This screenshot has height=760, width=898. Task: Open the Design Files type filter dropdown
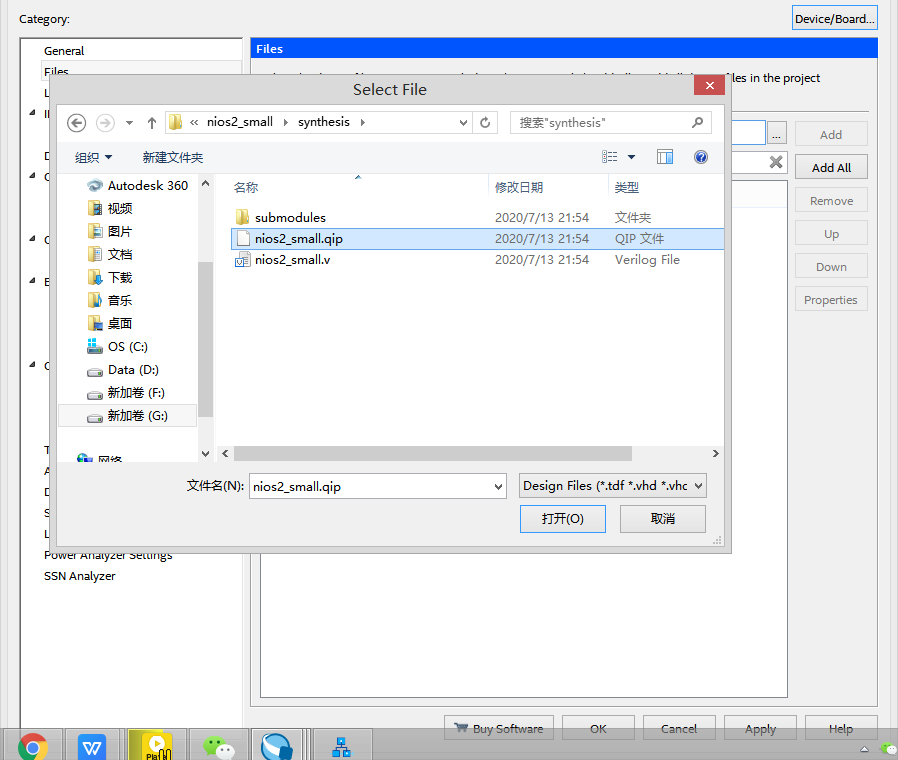(612, 486)
